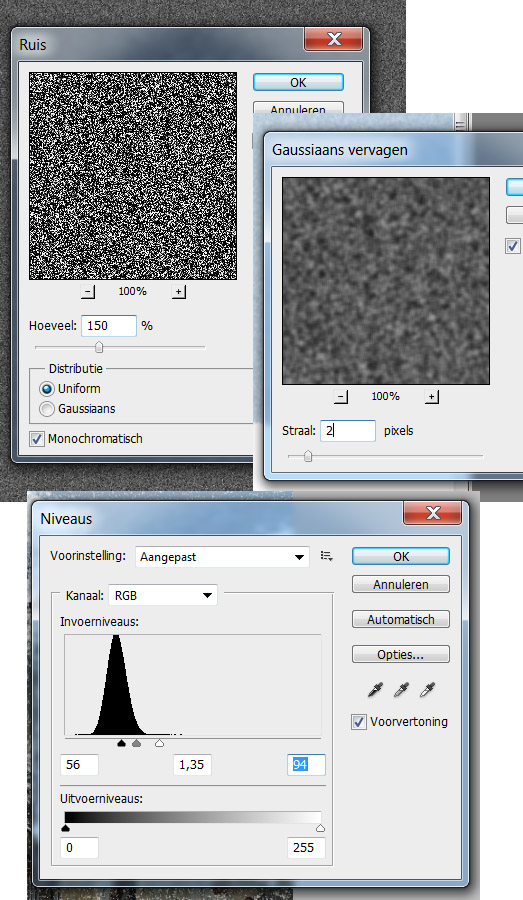Click the Hoeveel amount slider handle
Screen dimensions: 523x900
(99, 347)
